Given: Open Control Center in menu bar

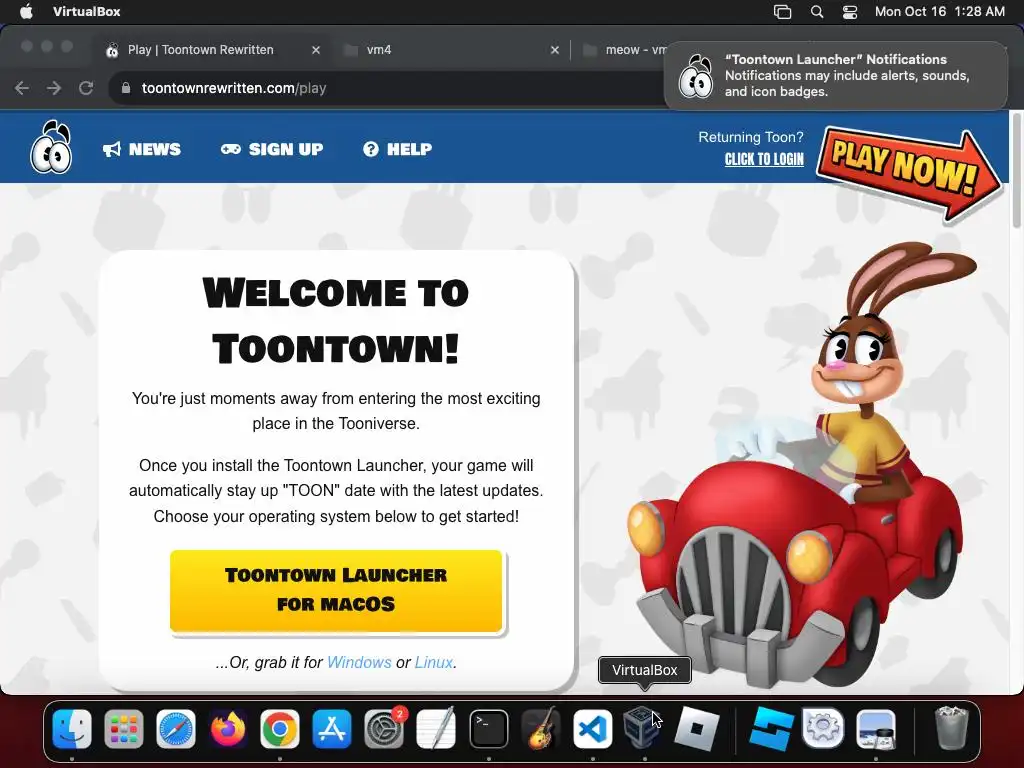Looking at the screenshot, I should point(850,12).
